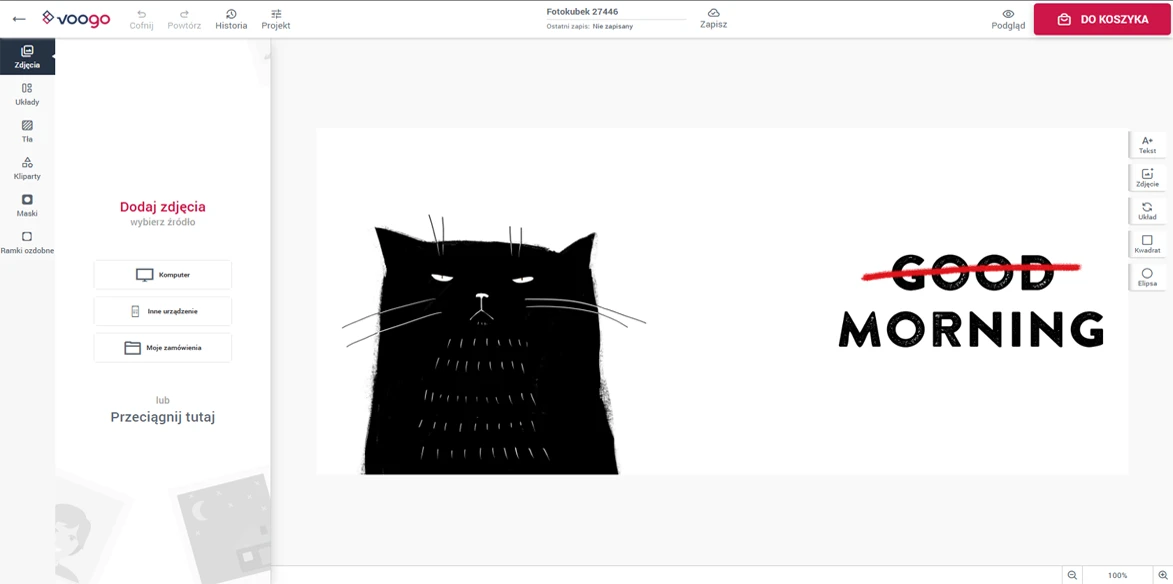Save project with Zapisz cloud icon
This screenshot has width=1173, height=584.
[713, 18]
